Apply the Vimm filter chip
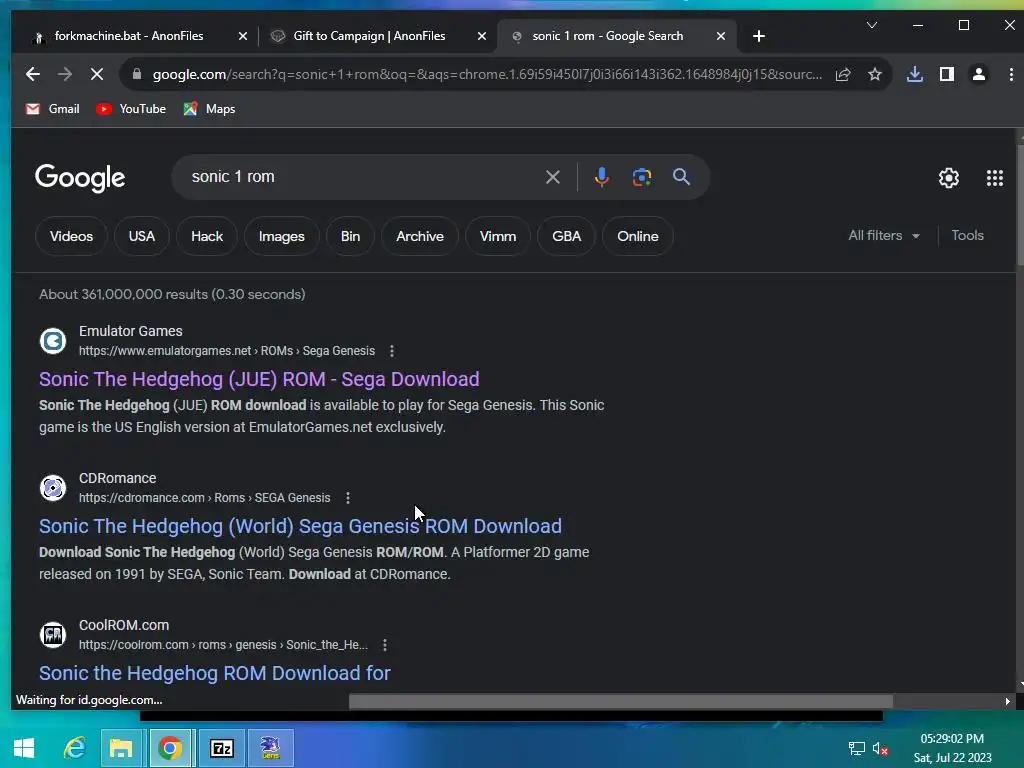Viewport: 1024px width, 768px height. coord(498,236)
